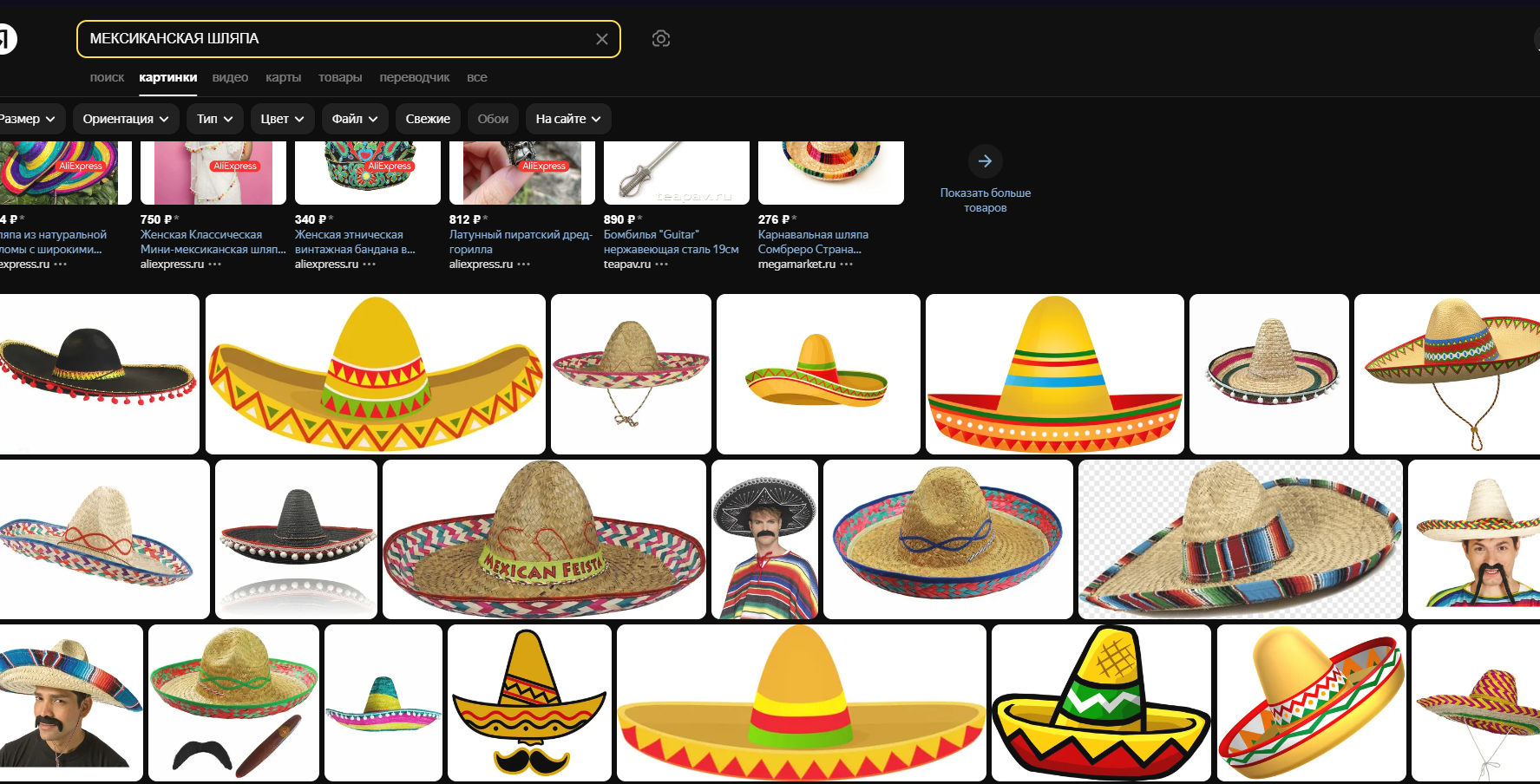The image size is (1540, 784).
Task: Switch to the видео tab
Action: tap(230, 77)
